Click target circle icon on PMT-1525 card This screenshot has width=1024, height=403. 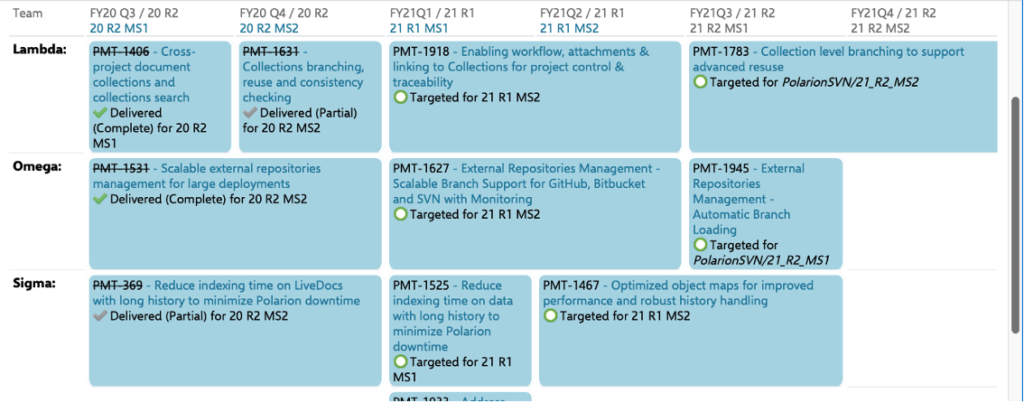400,362
